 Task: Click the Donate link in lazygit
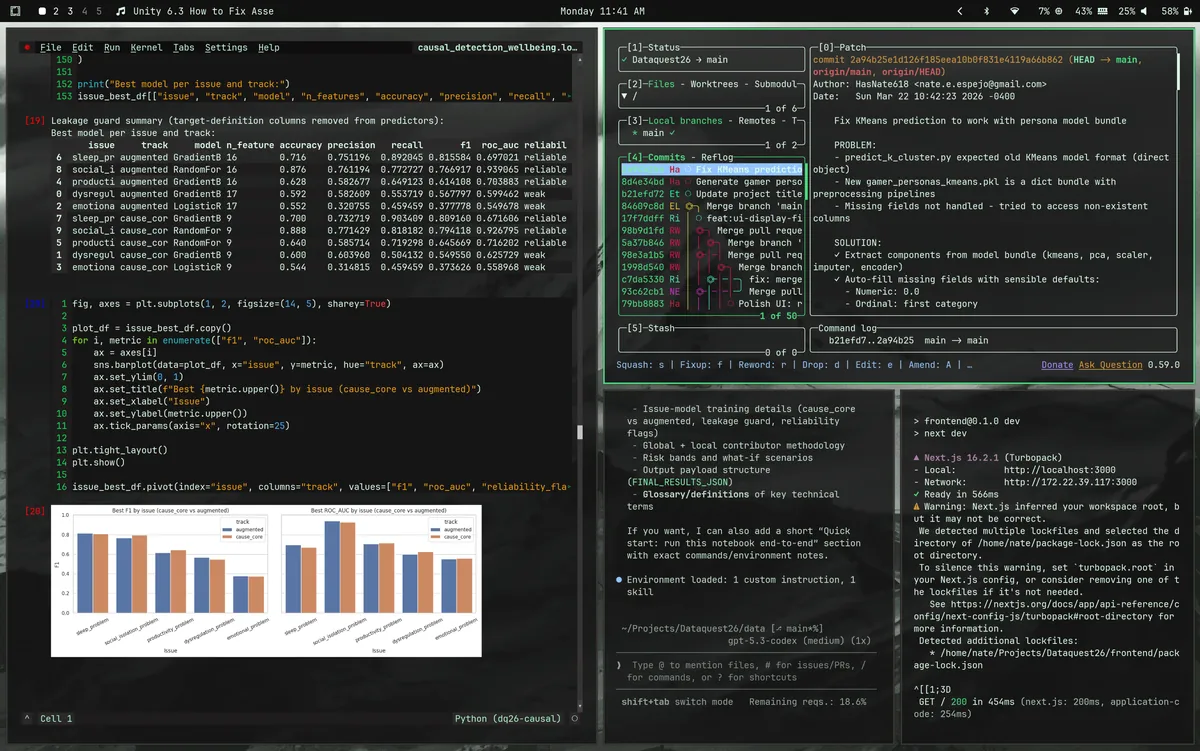pyautogui.click(x=1057, y=365)
